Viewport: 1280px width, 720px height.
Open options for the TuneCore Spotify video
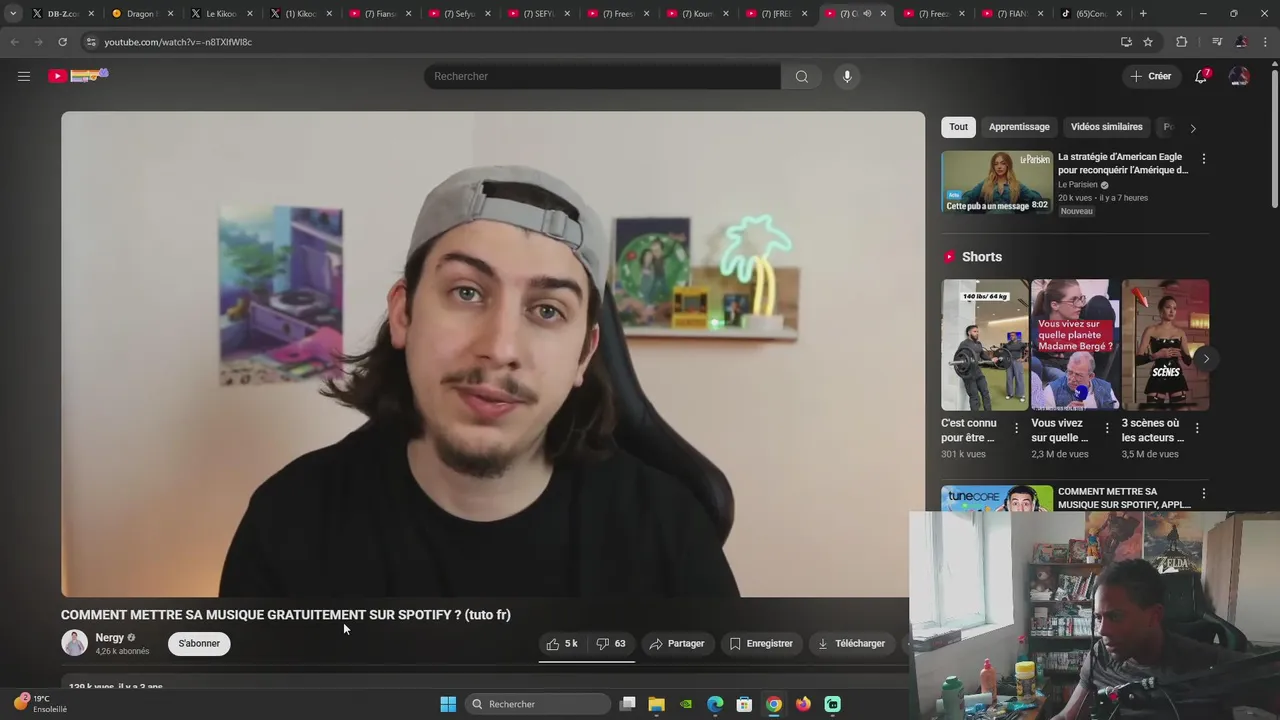point(1203,494)
